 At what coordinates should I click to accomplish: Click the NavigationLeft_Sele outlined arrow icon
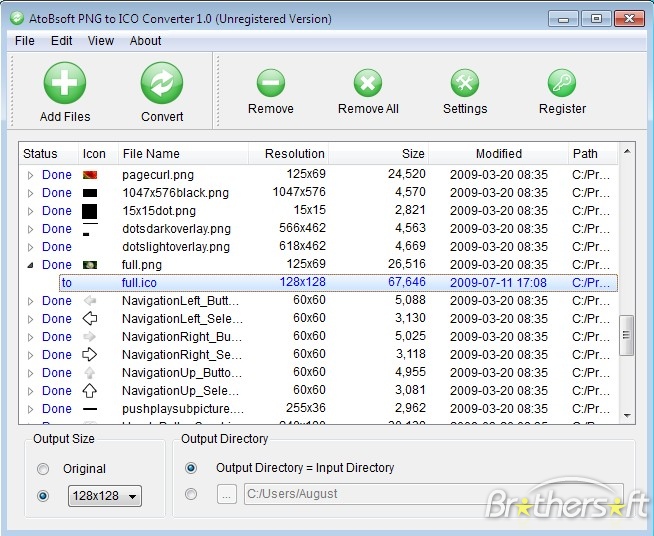[90, 319]
